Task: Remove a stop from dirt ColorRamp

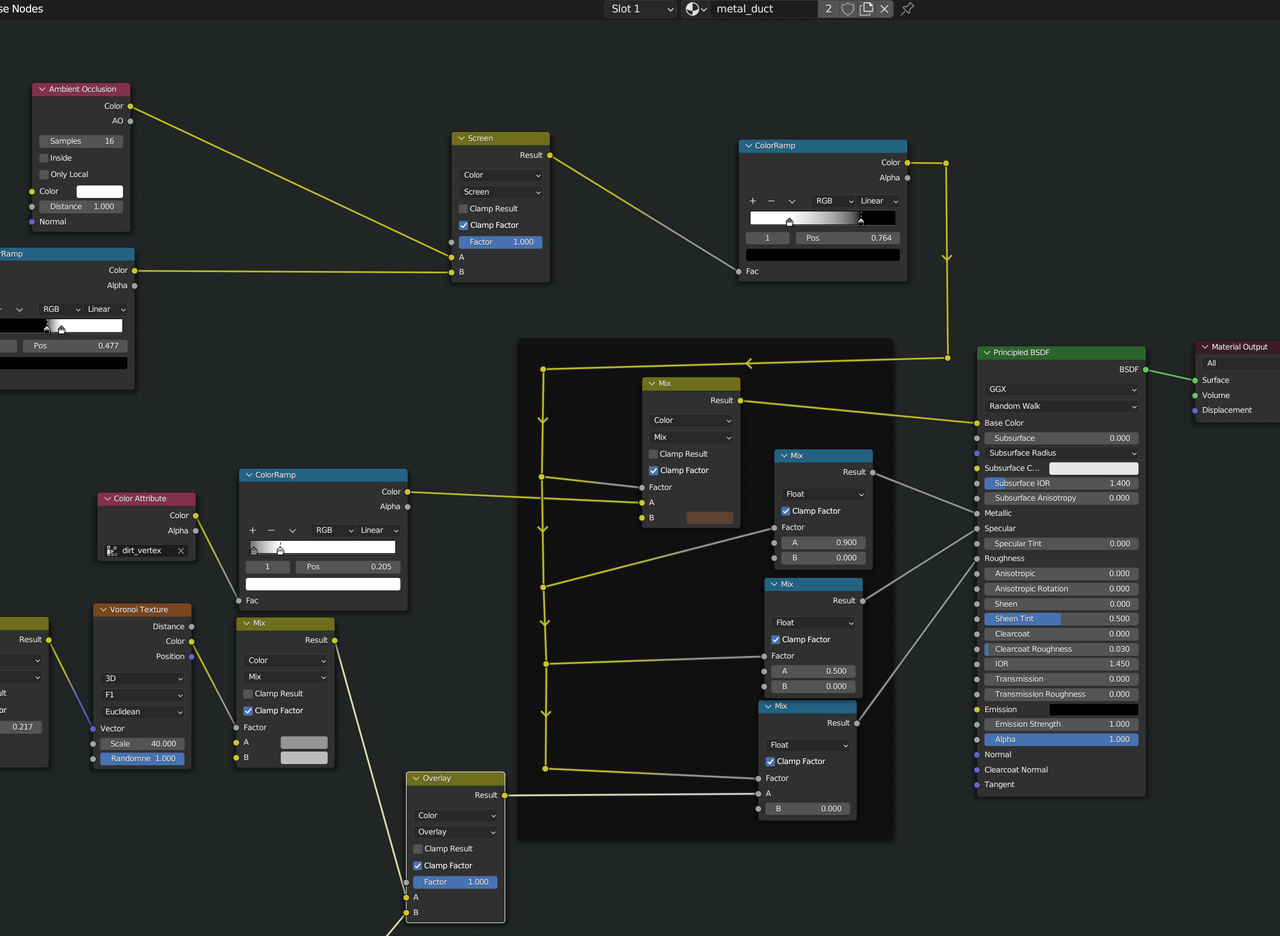Action: coord(271,530)
